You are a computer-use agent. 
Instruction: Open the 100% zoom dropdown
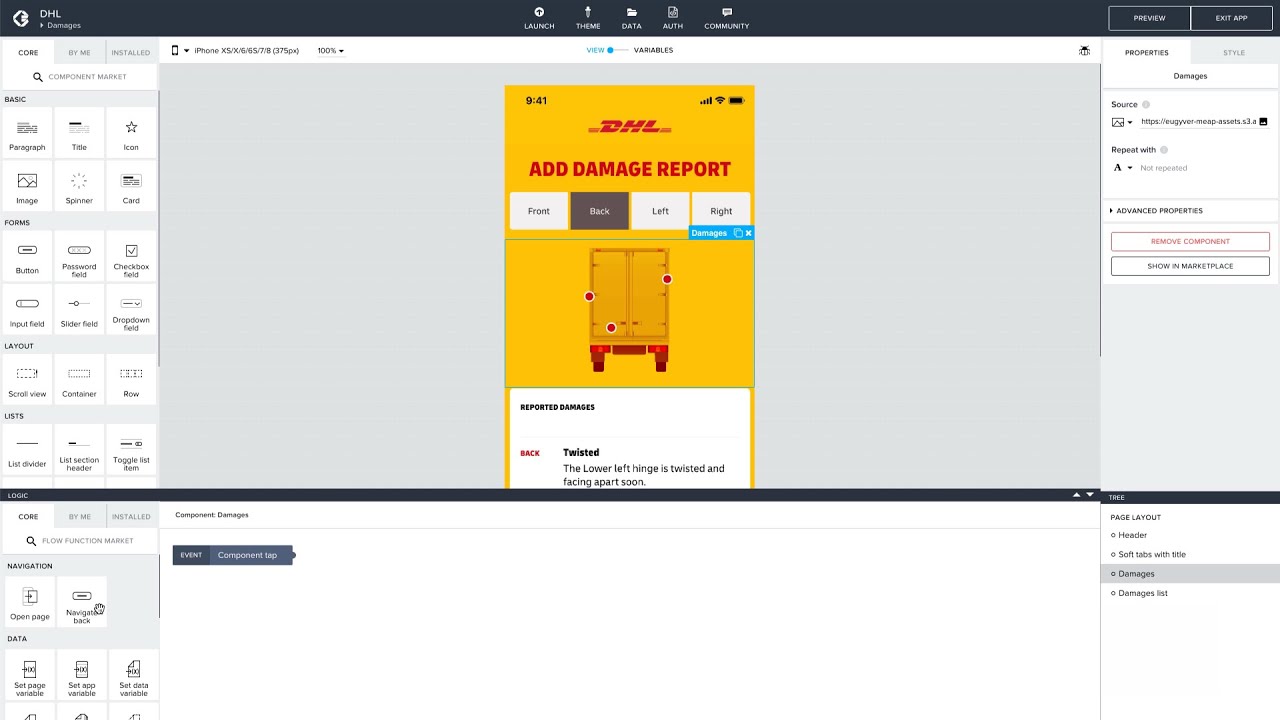330,51
